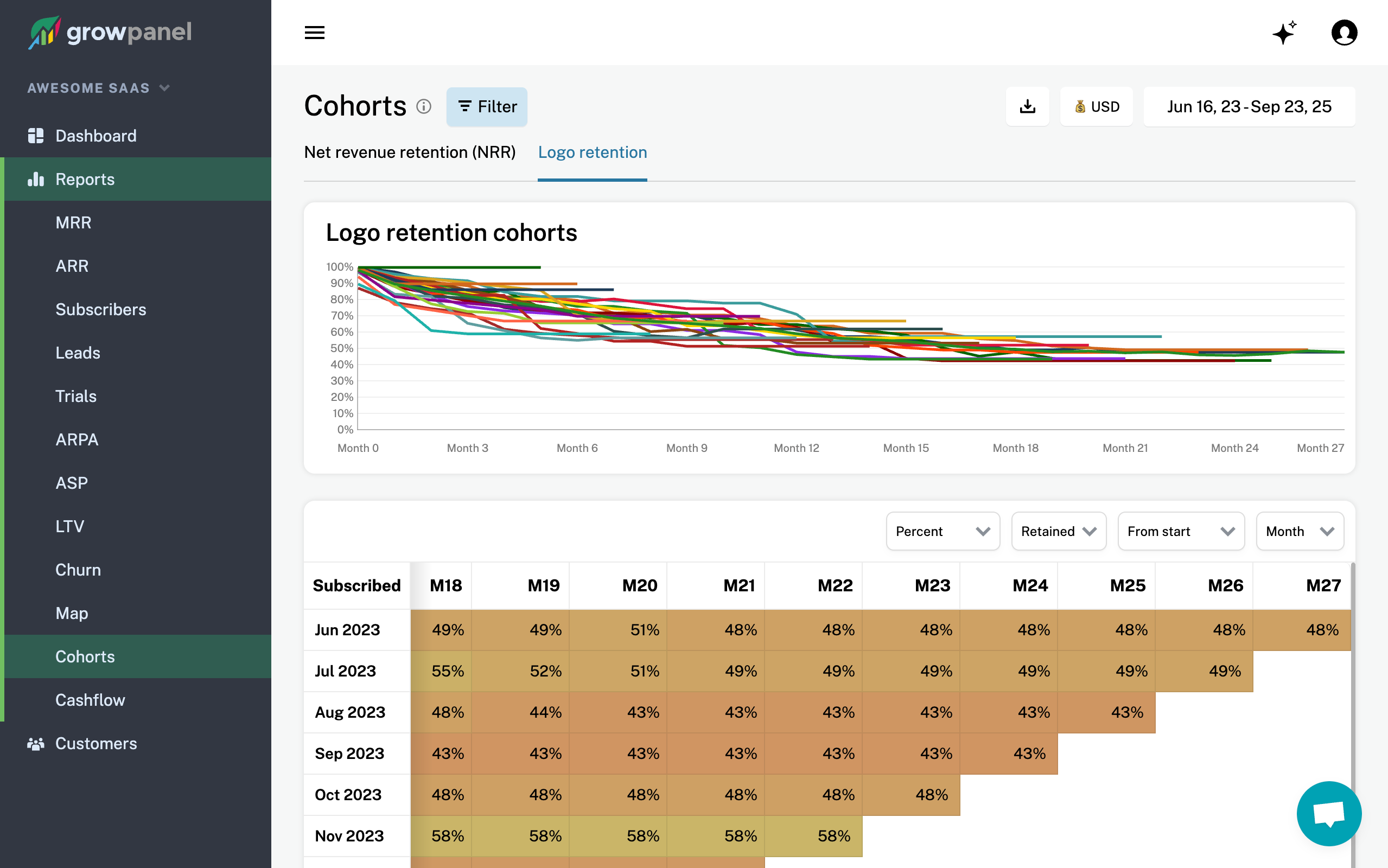The image size is (1388, 868).
Task: Open the user profile avatar
Action: click(x=1345, y=33)
